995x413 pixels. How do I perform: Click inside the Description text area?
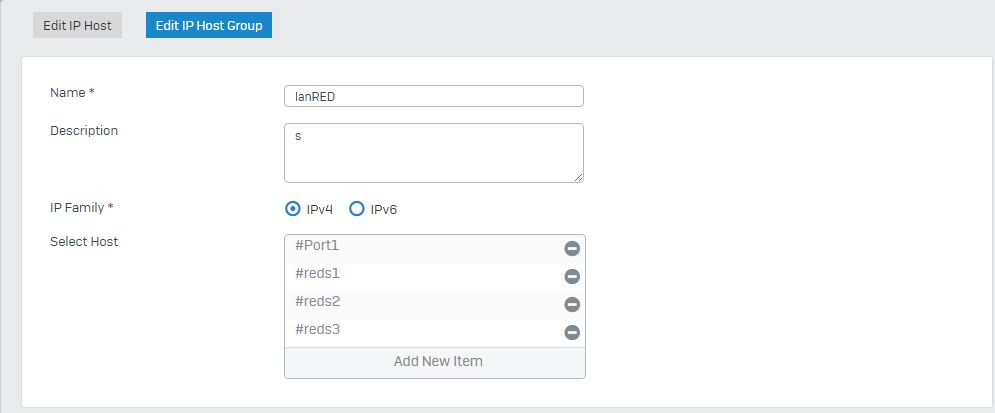[x=434, y=153]
